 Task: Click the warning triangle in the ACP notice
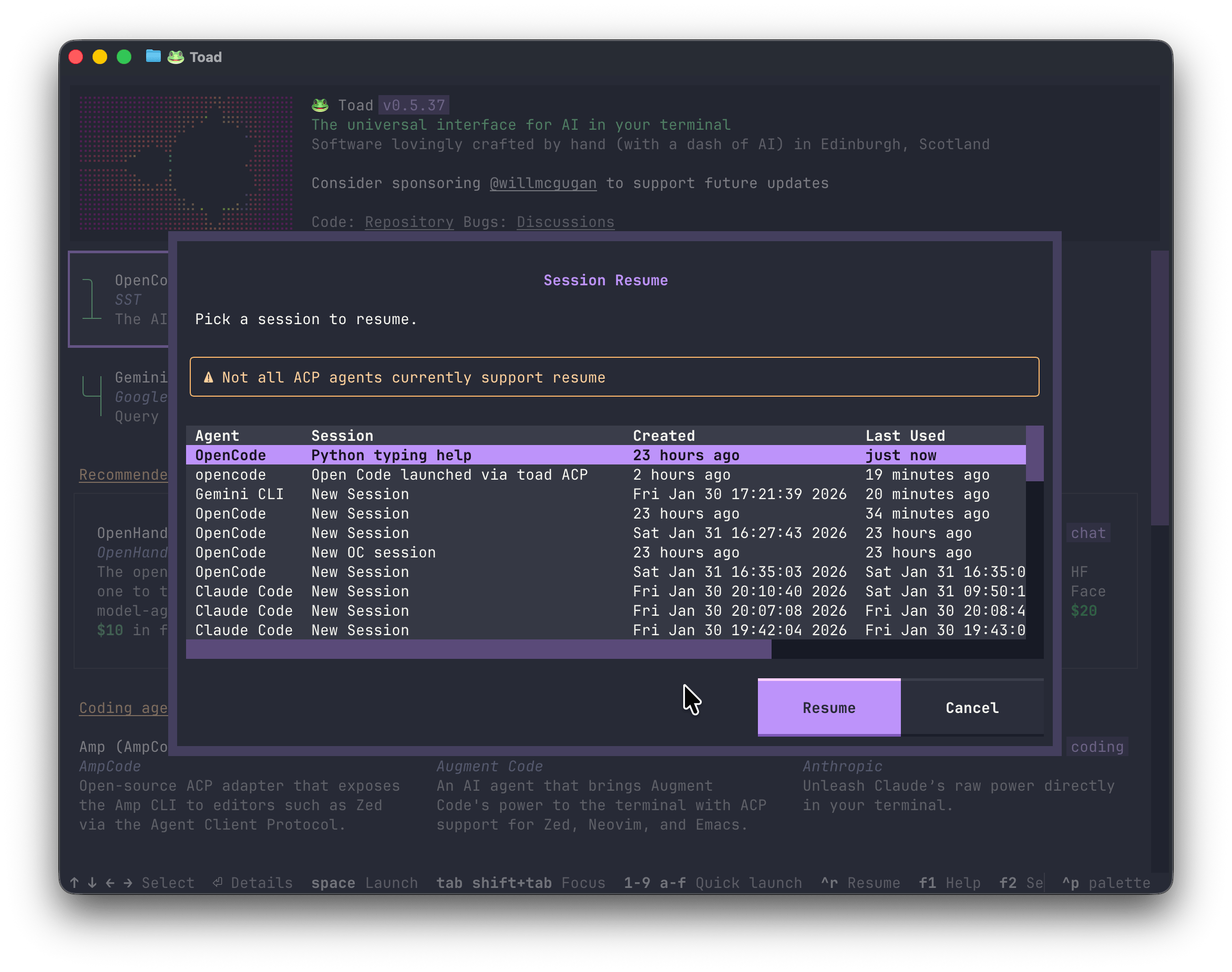(x=208, y=377)
